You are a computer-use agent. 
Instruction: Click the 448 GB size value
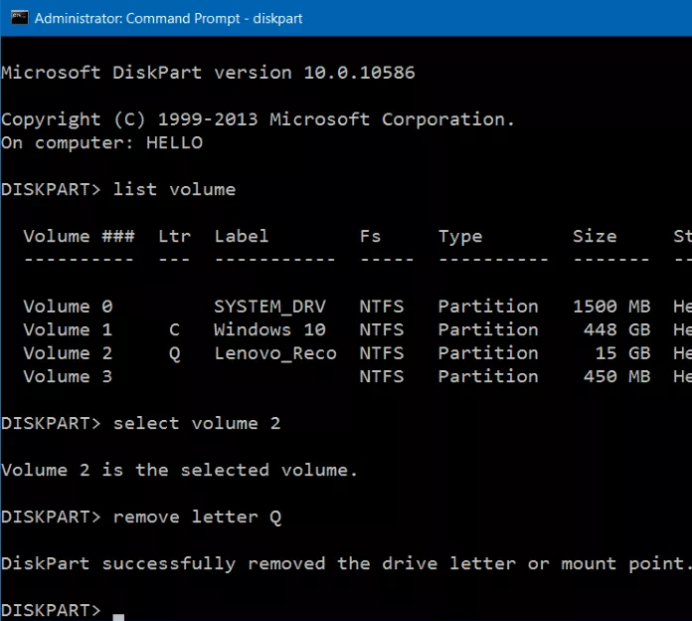[617, 330]
